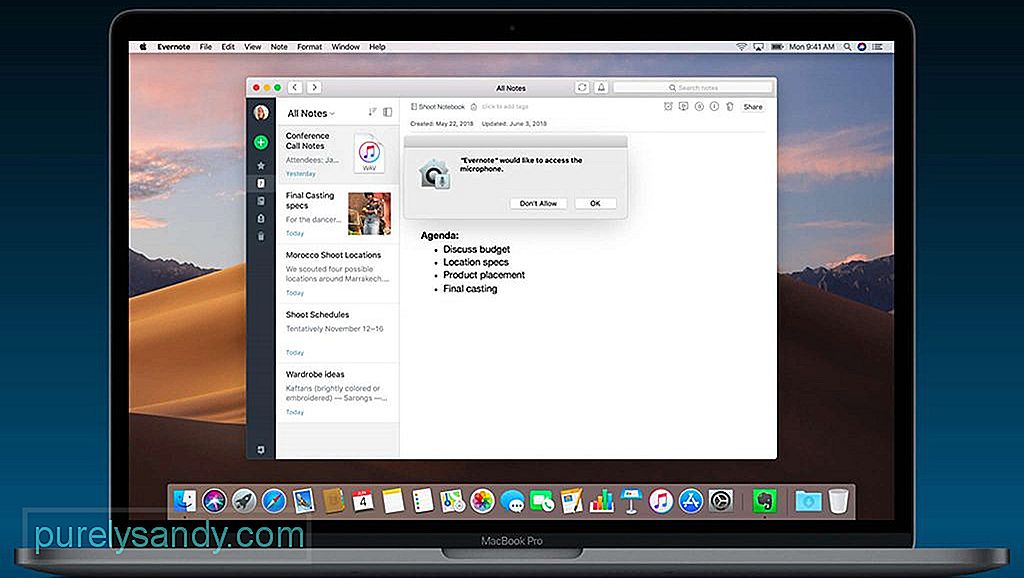Image resolution: width=1024 pixels, height=578 pixels.
Task: Click the 'Final casting' agenda item
Action: 470,289
